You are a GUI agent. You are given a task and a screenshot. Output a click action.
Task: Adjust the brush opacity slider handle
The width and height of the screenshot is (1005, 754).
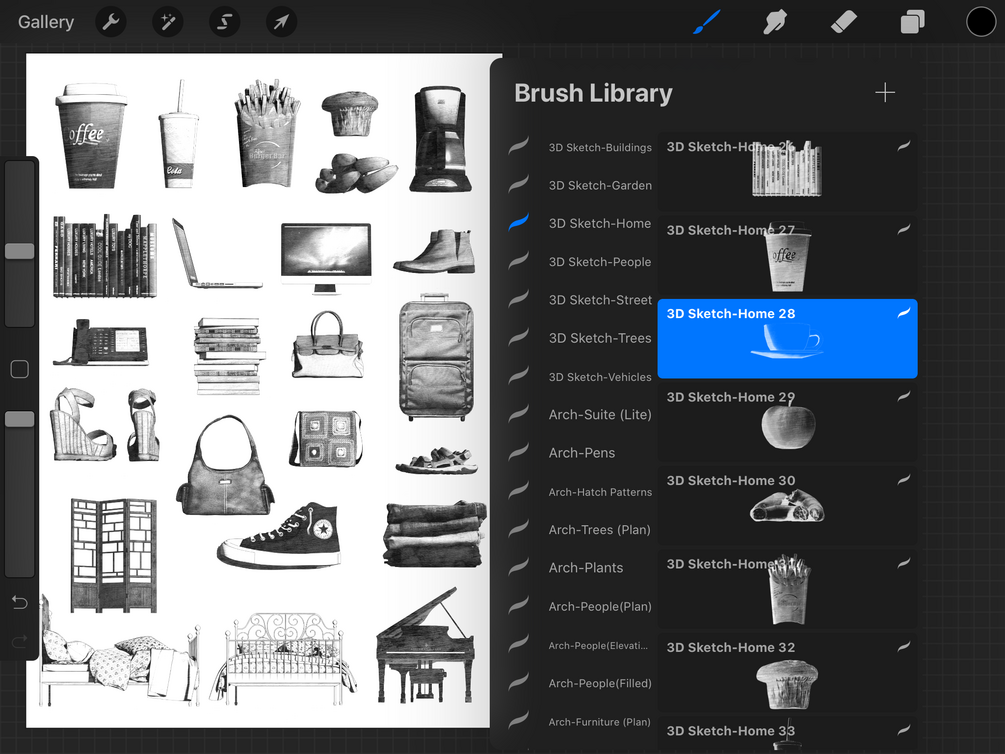pyautogui.click(x=20, y=419)
